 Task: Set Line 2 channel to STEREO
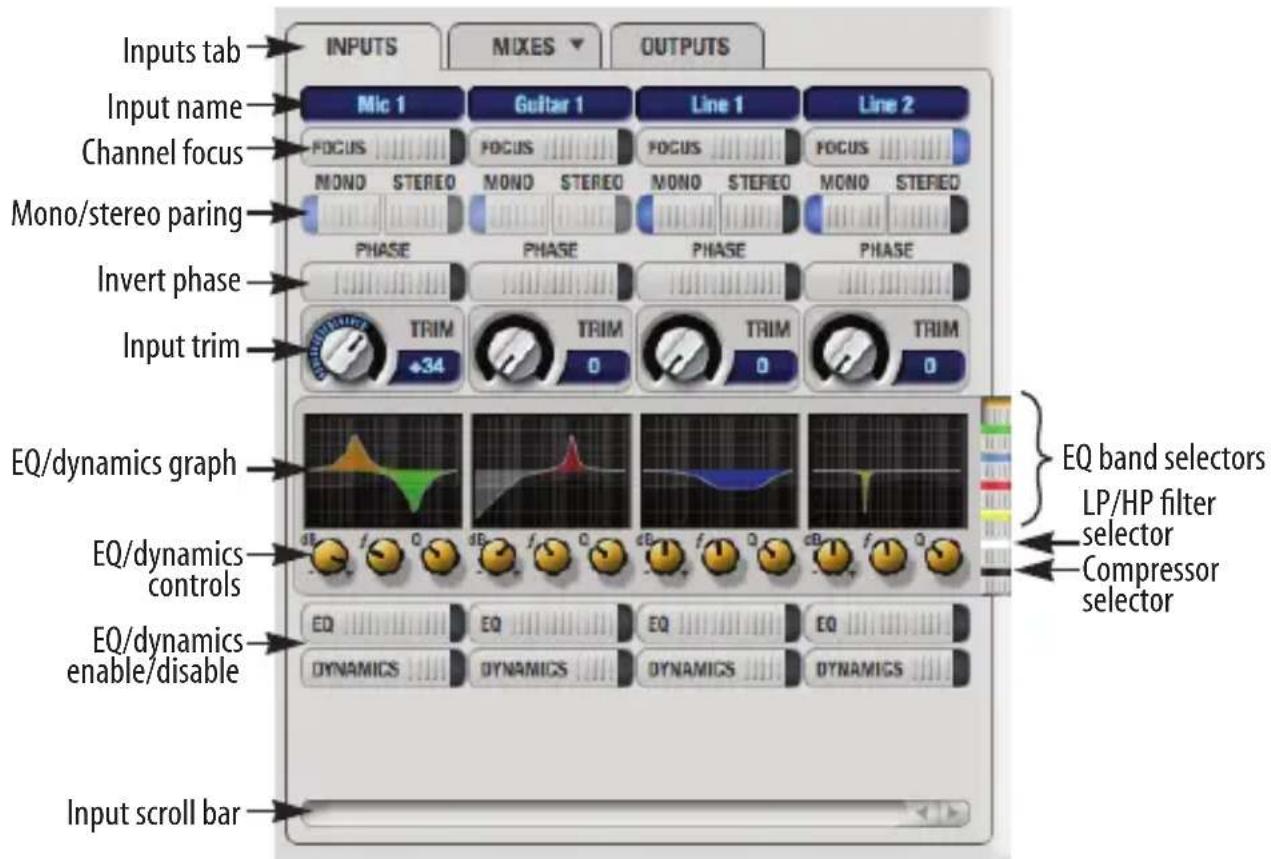click(x=928, y=214)
